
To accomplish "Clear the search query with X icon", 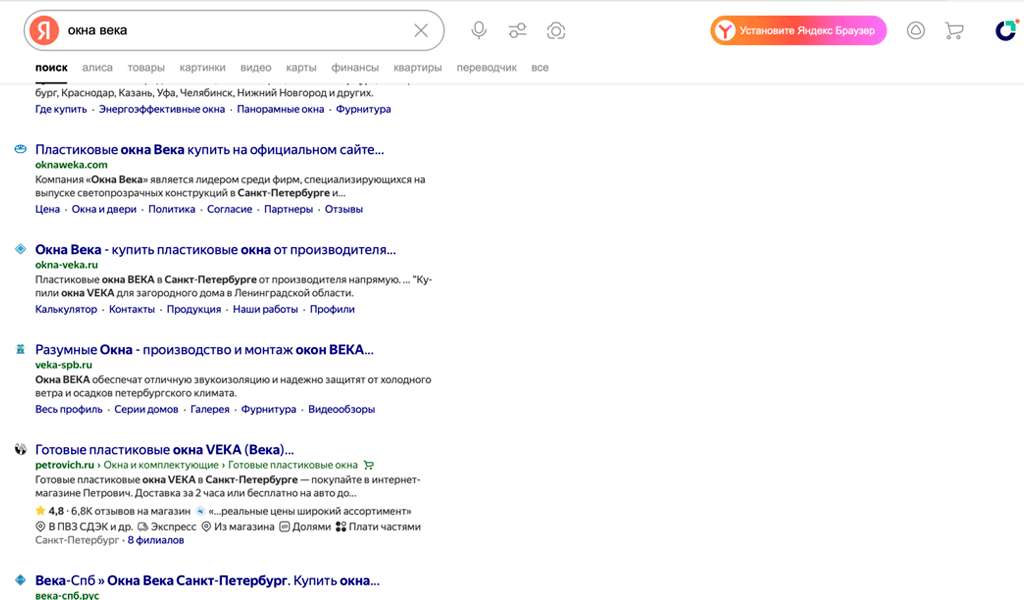I will 421,31.
